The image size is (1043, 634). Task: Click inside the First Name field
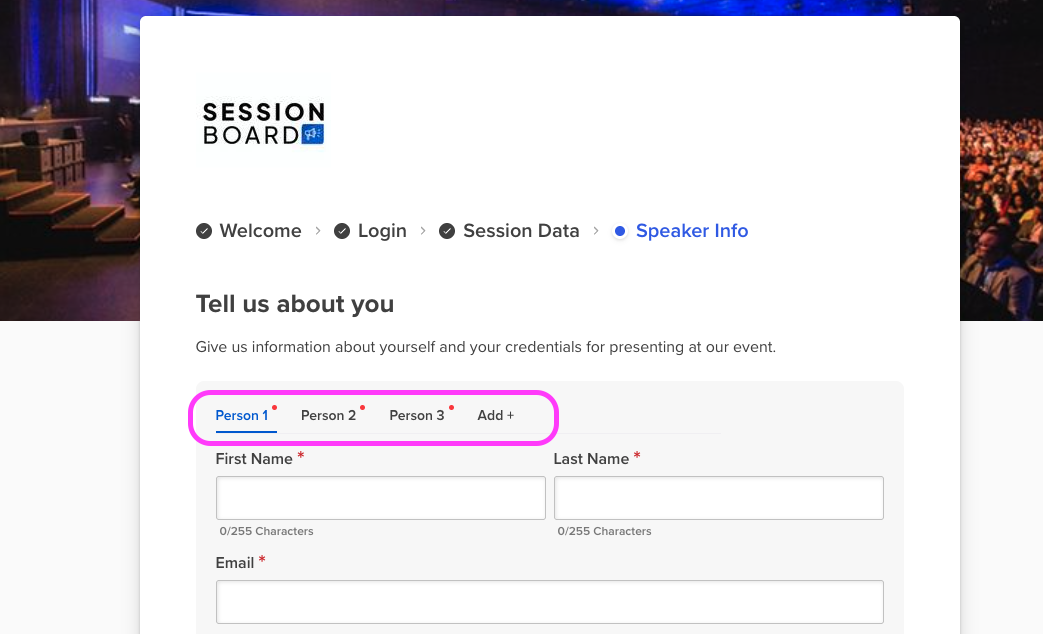(380, 497)
